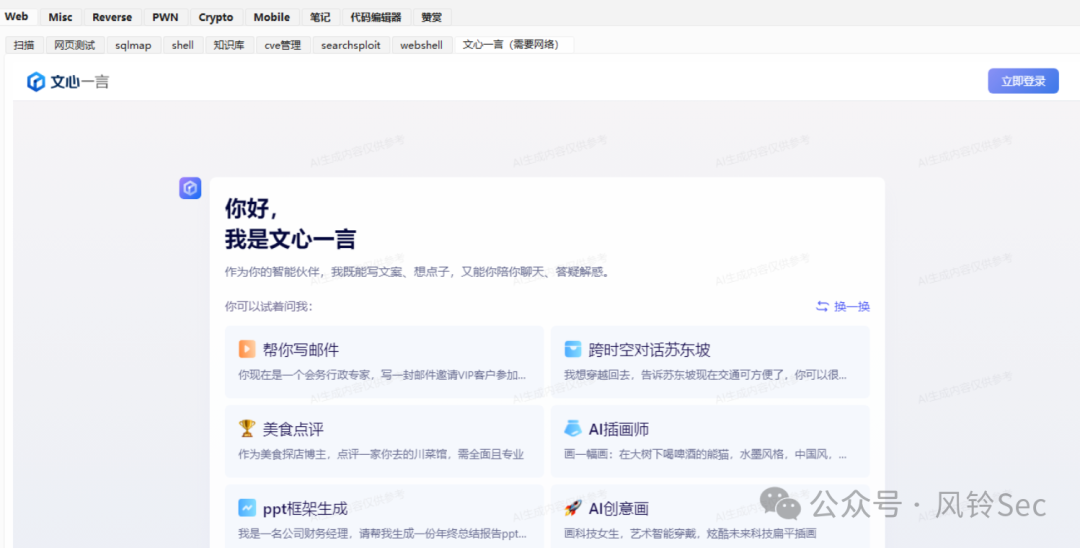Click the heading 我是文心一言
1080x548 pixels.
click(x=290, y=239)
